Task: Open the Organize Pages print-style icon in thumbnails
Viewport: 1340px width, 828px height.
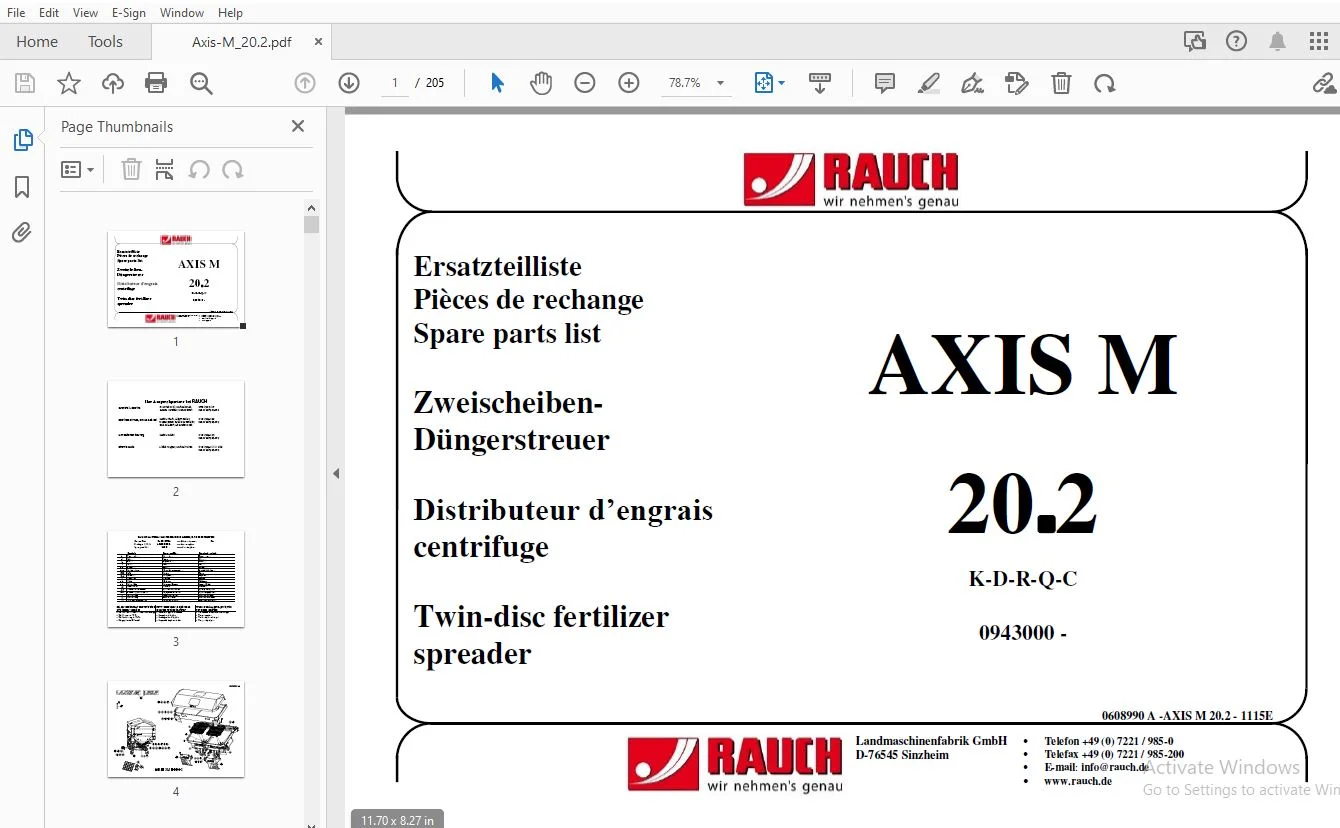Action: point(165,170)
